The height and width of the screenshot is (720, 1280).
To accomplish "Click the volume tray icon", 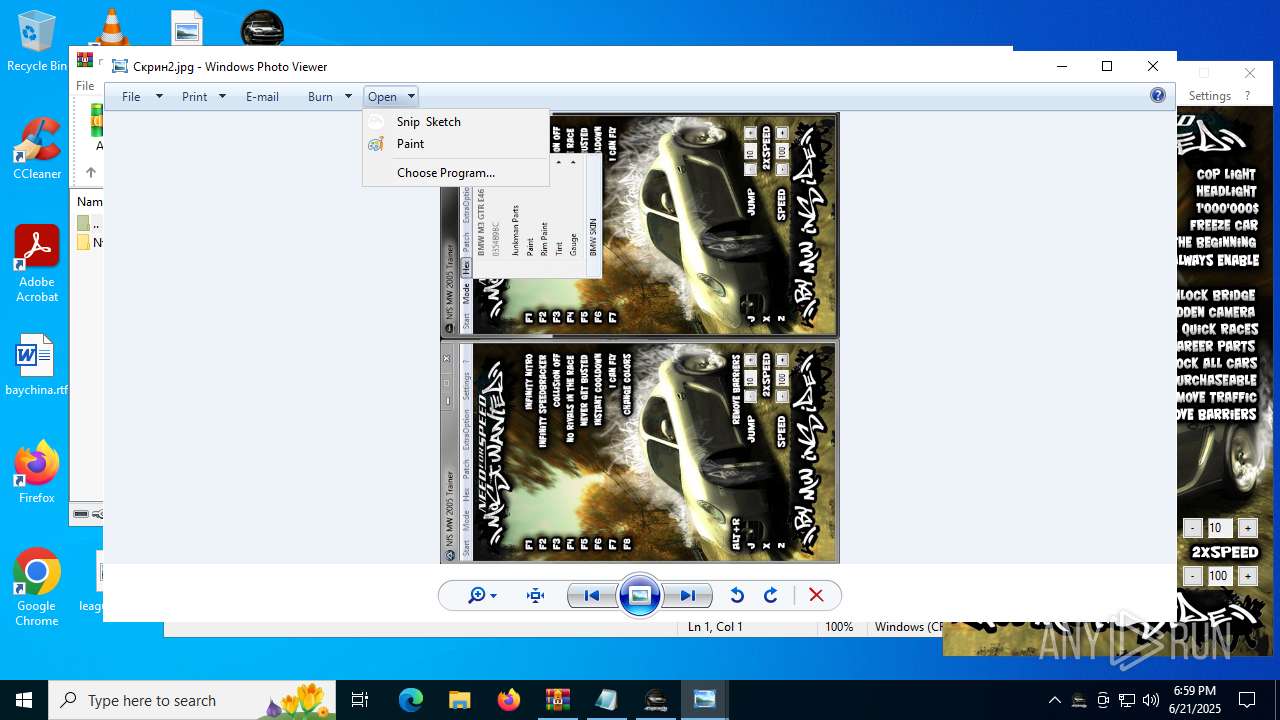I will click(x=1150, y=700).
